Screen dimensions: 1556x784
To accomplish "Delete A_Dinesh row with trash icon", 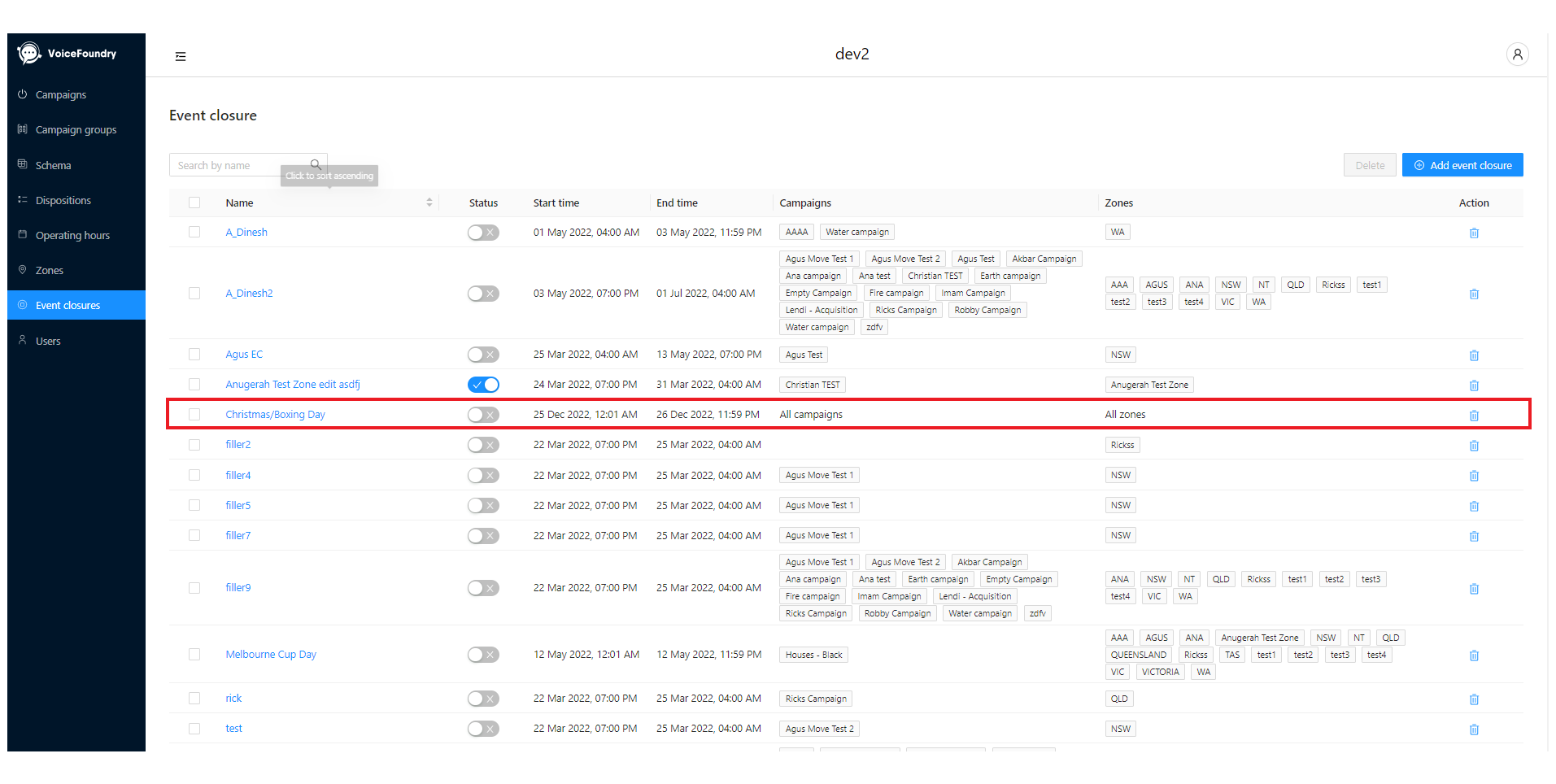I will click(x=1474, y=233).
